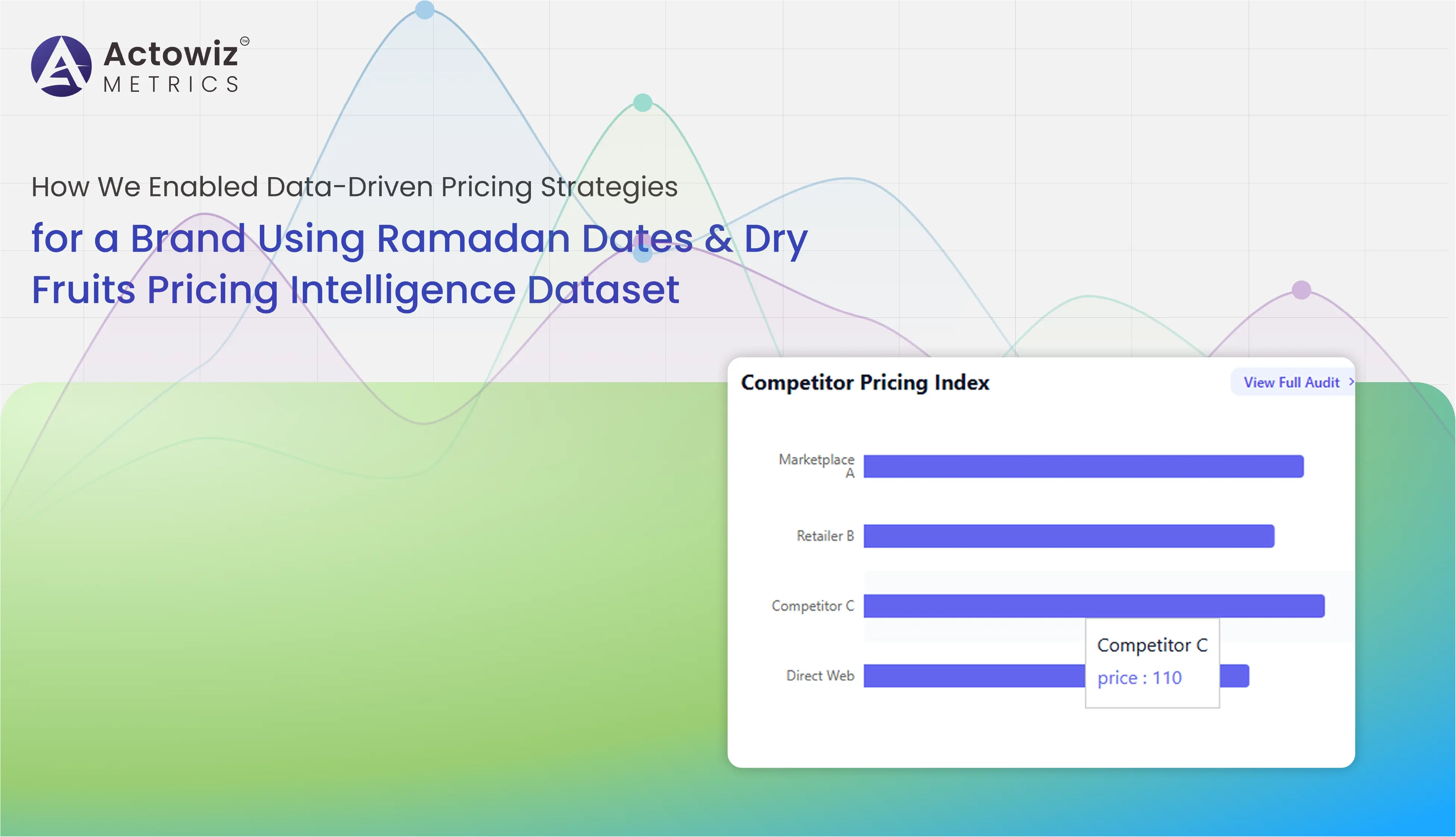
Task: Click the tooltip's price : 110 value
Action: point(1139,678)
